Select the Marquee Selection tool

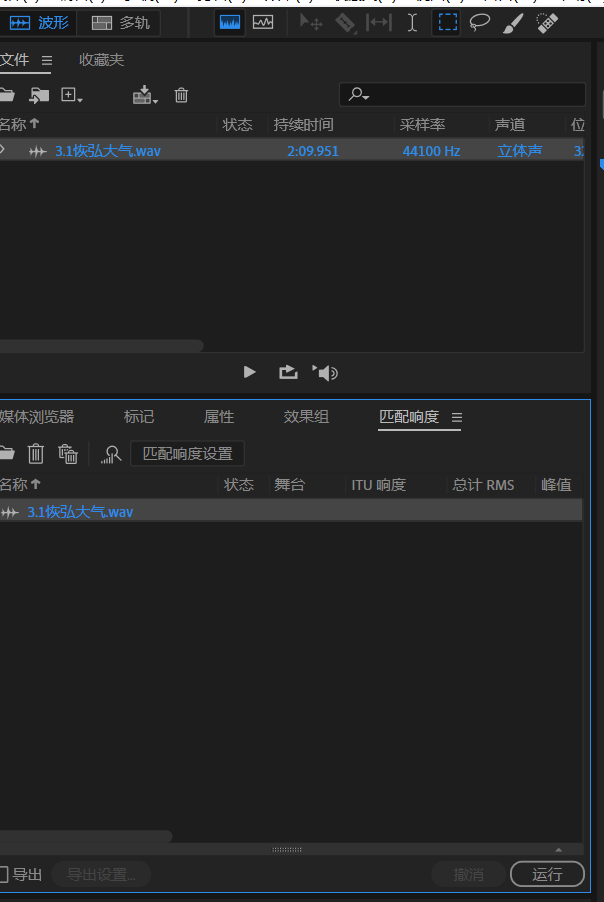click(x=447, y=23)
